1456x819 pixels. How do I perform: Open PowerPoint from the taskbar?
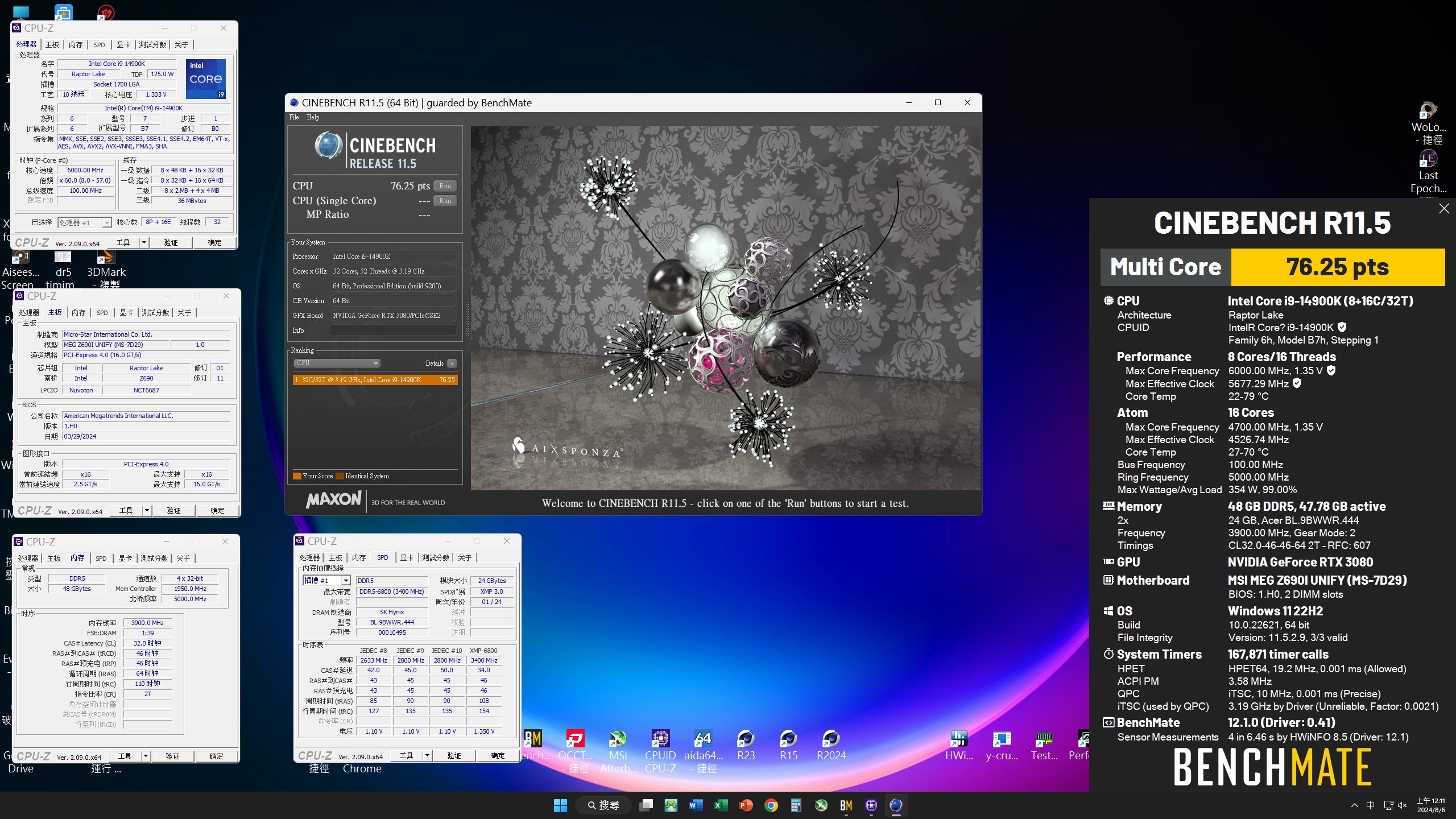[746, 805]
